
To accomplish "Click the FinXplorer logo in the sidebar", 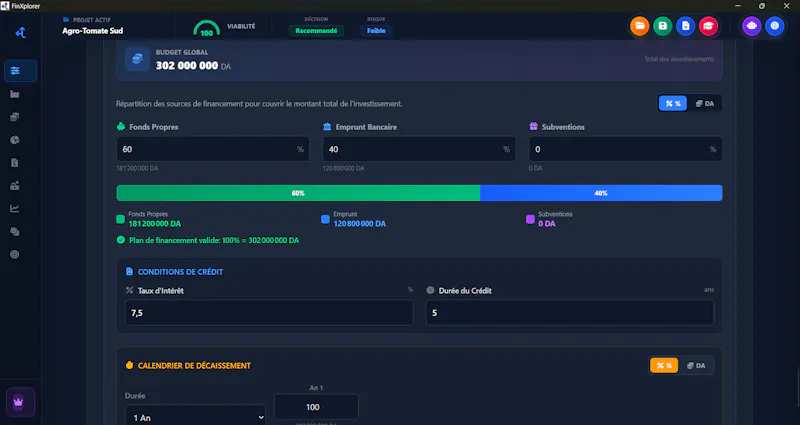I will [20, 33].
